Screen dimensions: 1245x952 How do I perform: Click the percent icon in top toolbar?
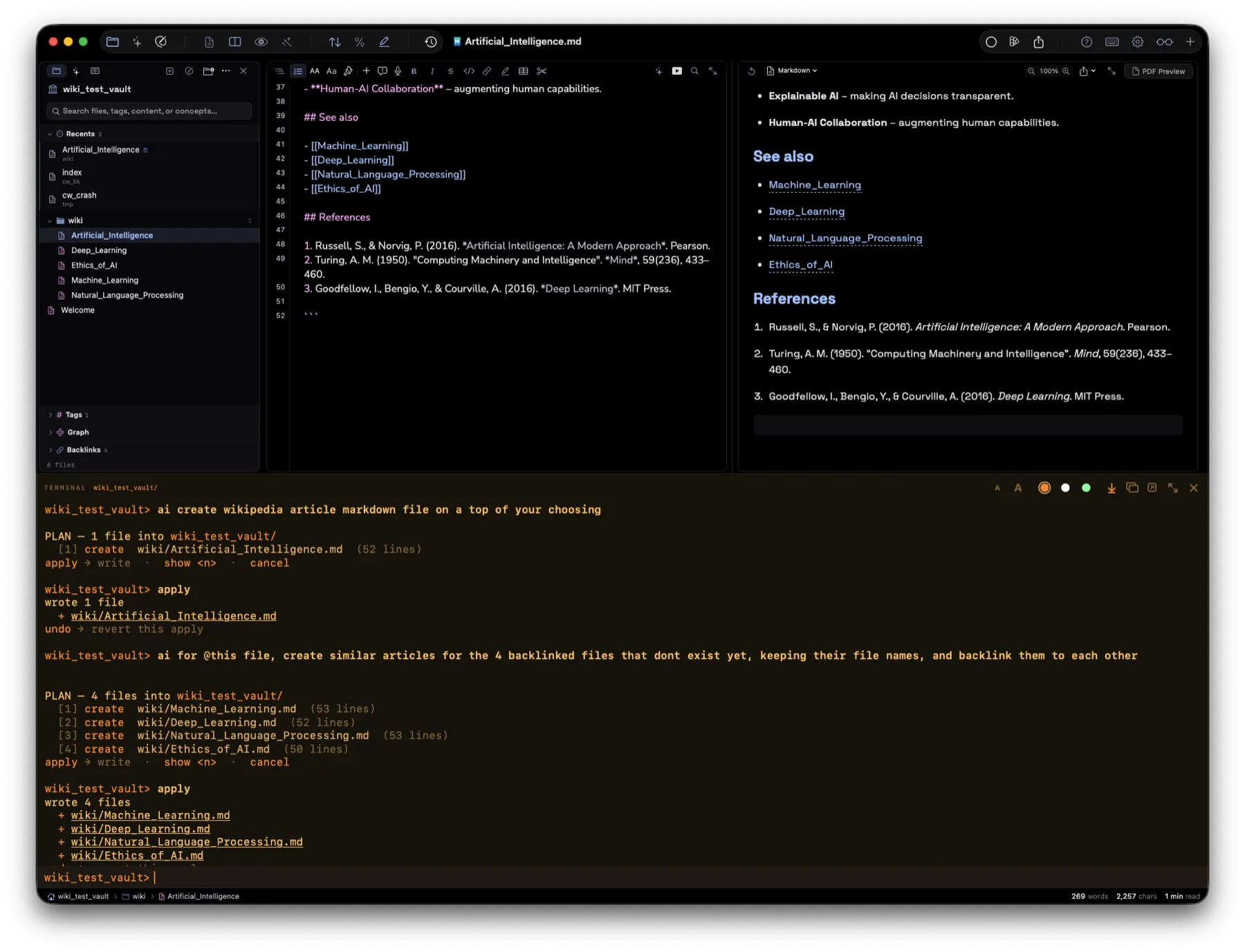pyautogui.click(x=360, y=41)
